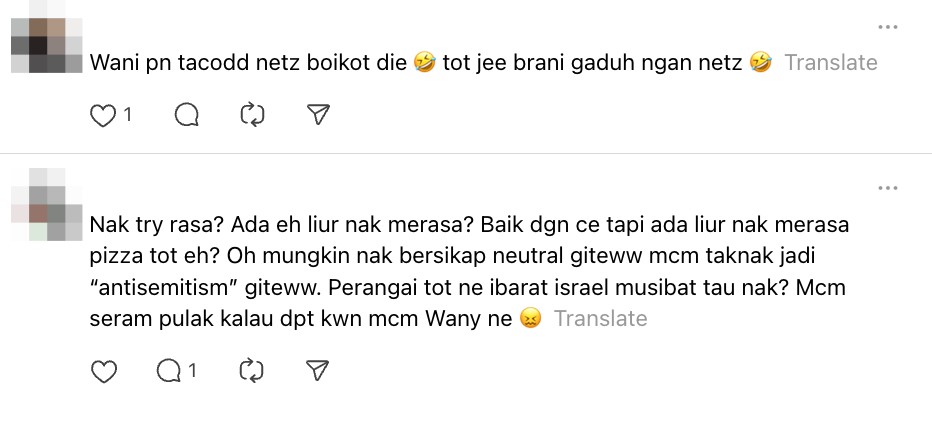Share the 'Nak try rasa?' comment
Screen dimensions: 932x434
coord(318,372)
